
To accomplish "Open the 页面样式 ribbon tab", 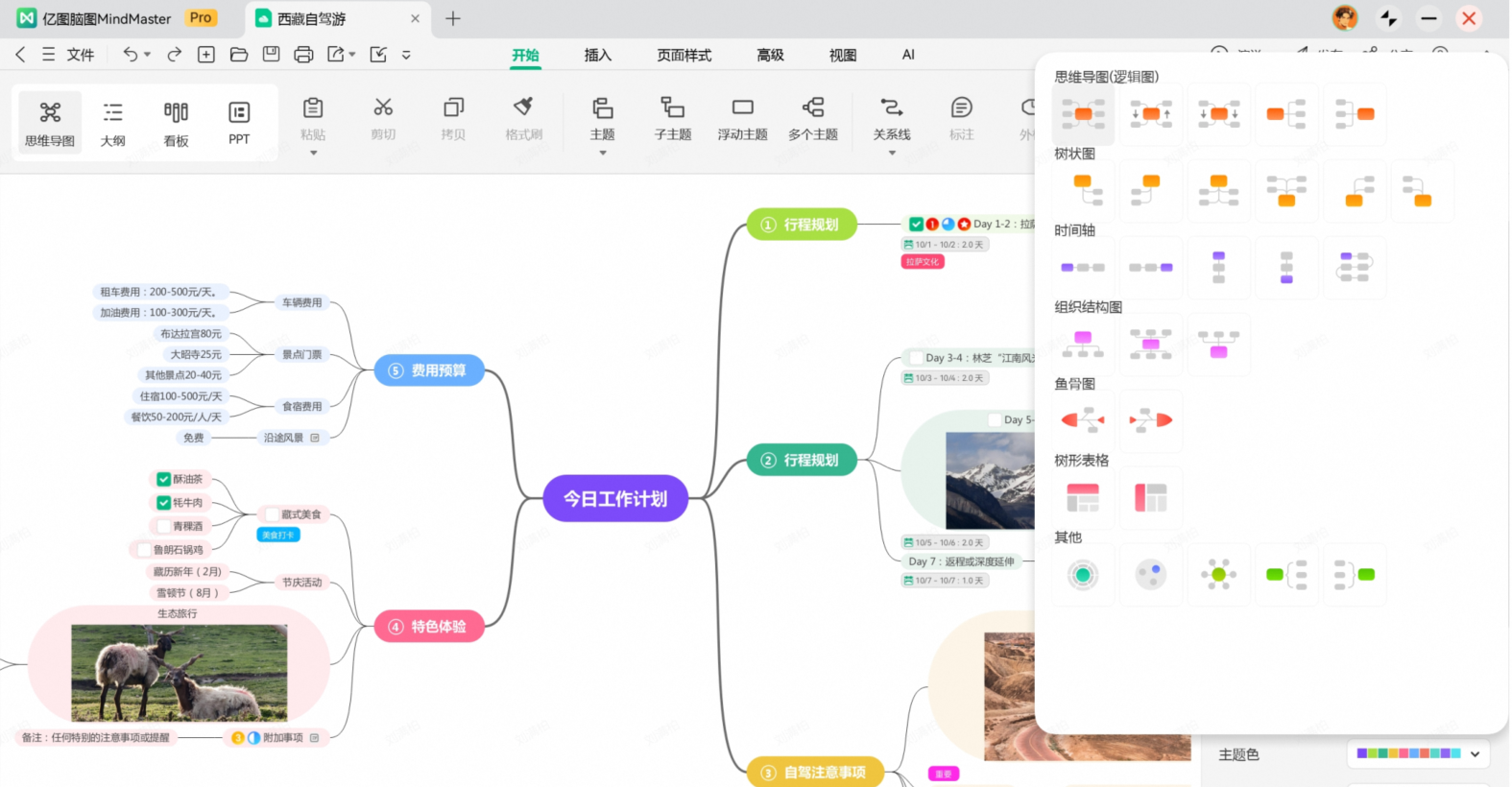I will (684, 56).
